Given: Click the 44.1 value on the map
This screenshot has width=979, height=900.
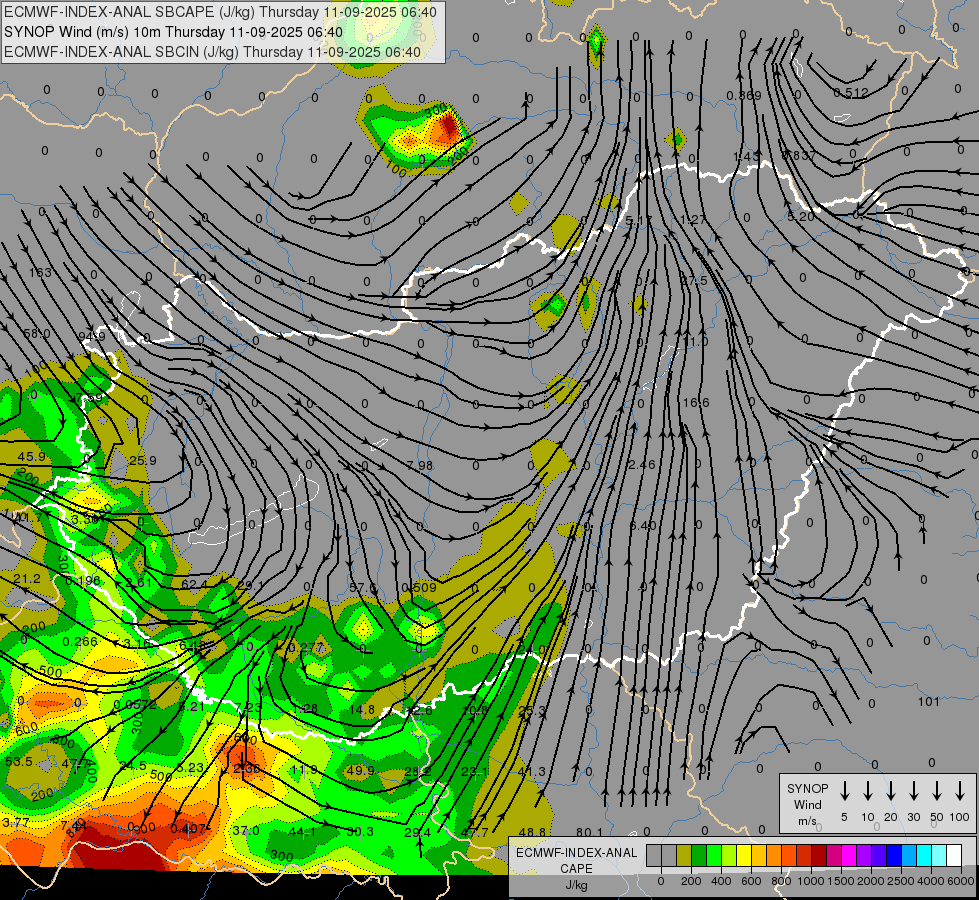Looking at the screenshot, I should (x=303, y=832).
